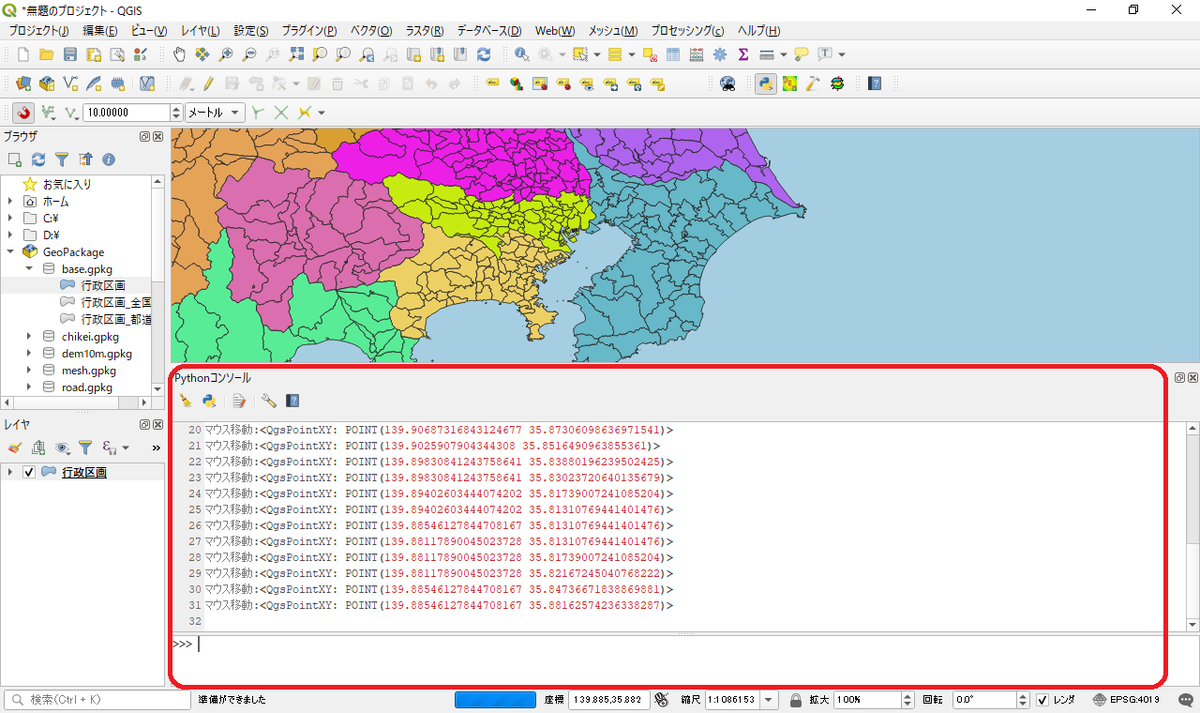Open the layer styling brush in Layers panel

[14, 447]
